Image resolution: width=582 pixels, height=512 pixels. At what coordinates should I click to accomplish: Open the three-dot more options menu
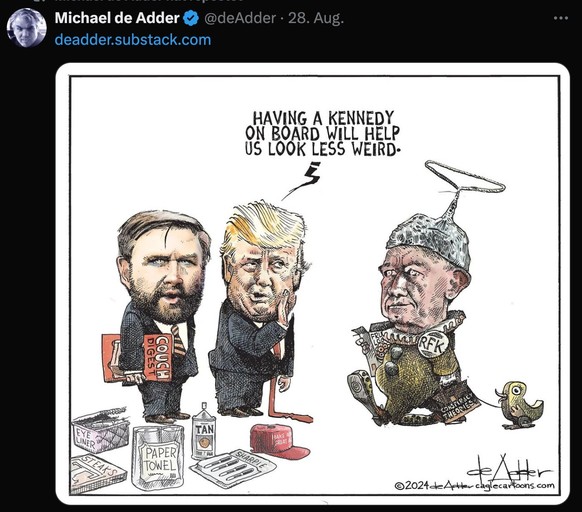(x=560, y=18)
